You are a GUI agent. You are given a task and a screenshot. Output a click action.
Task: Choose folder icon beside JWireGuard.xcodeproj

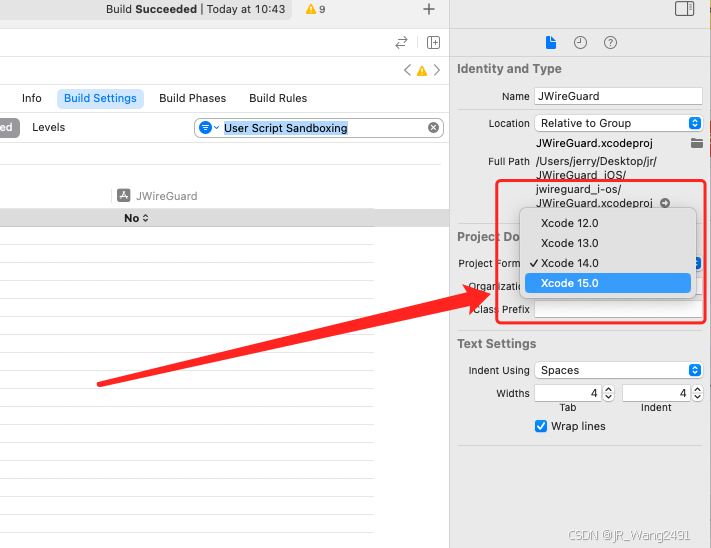697,143
